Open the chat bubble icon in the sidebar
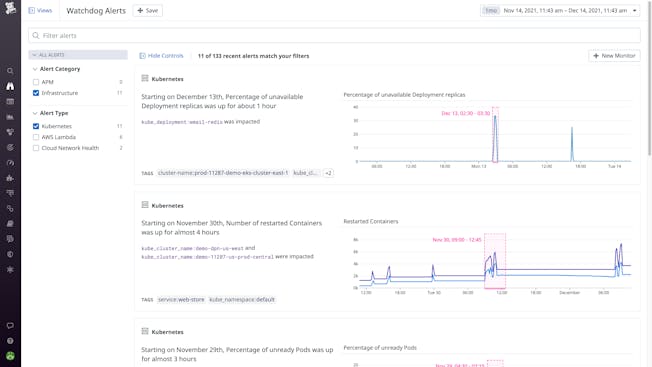 [10, 325]
